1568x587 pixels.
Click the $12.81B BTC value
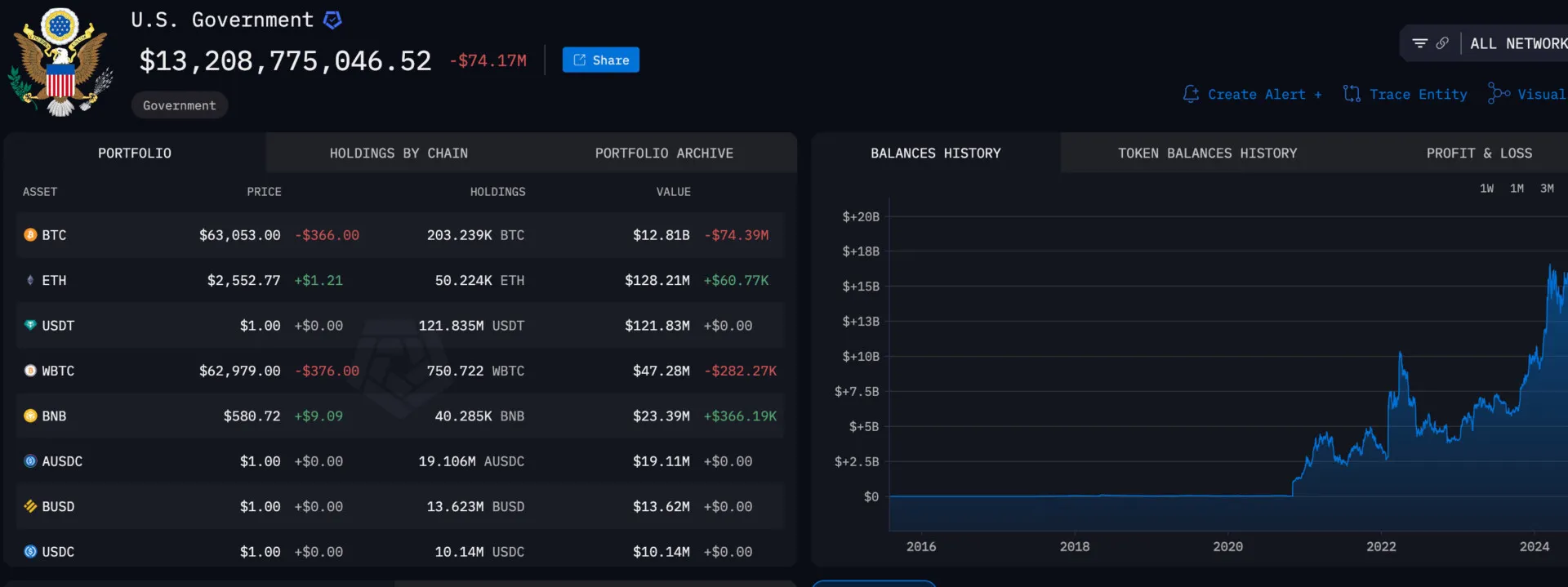[661, 235]
